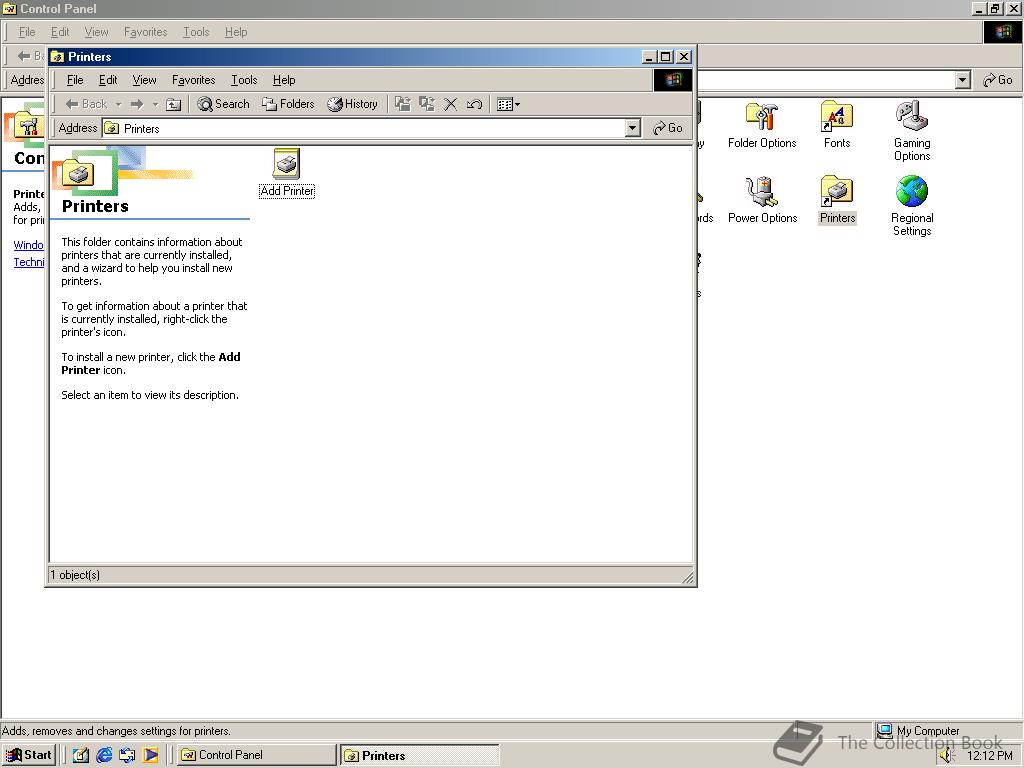
Task: Open File menu in Printers window
Action: click(x=75, y=80)
